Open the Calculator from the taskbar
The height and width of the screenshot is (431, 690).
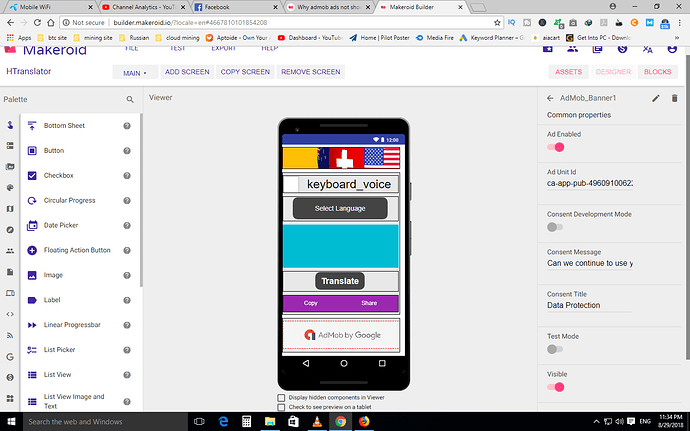pyautogui.click(x=246, y=422)
